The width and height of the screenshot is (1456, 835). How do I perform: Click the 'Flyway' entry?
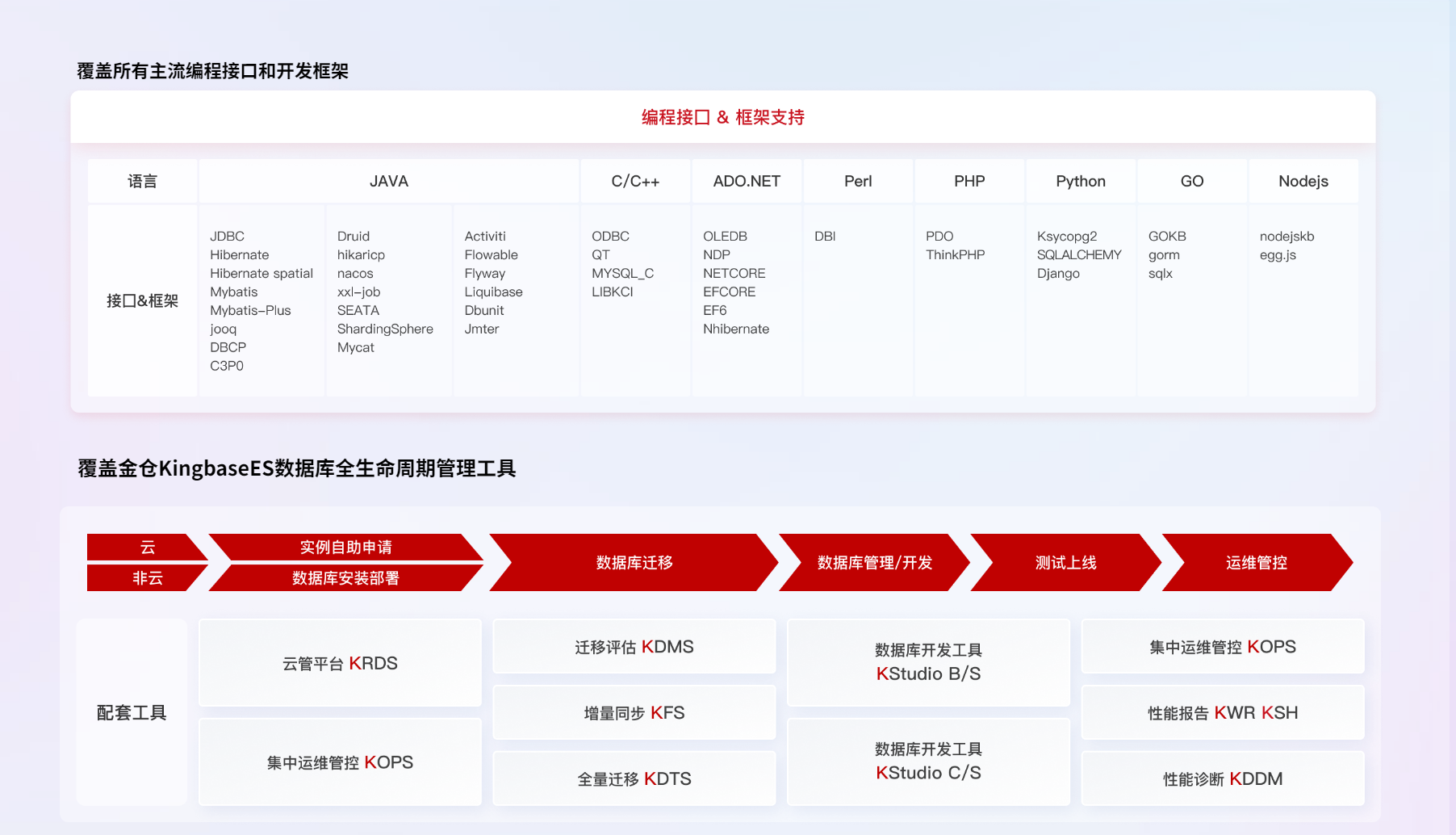(x=485, y=273)
